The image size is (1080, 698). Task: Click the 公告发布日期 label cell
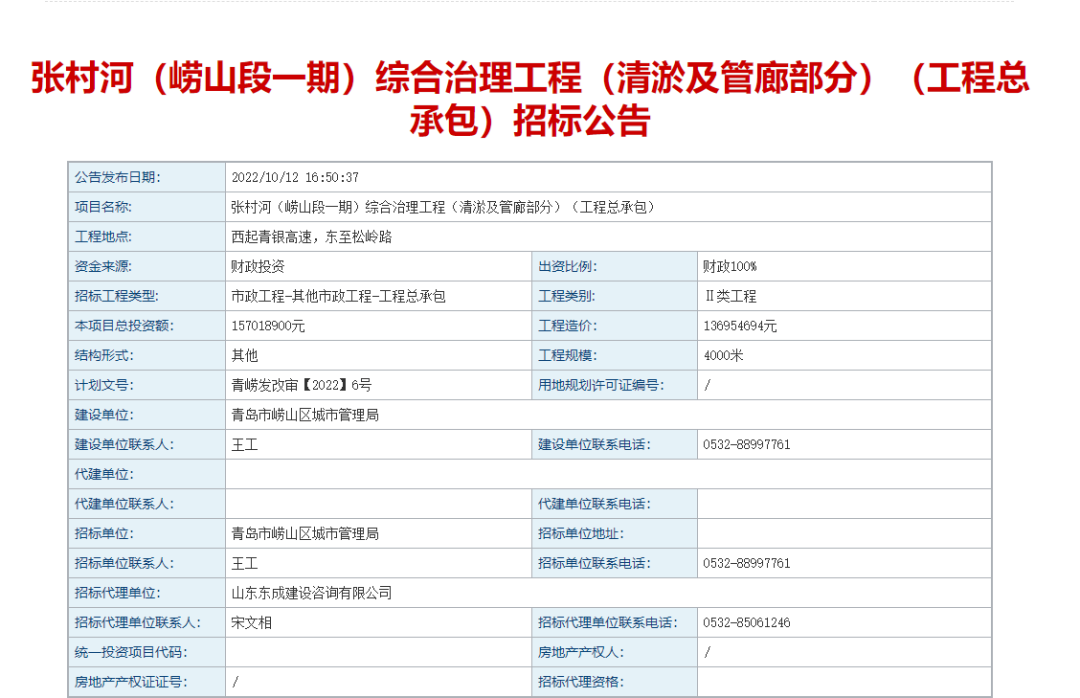click(x=147, y=178)
